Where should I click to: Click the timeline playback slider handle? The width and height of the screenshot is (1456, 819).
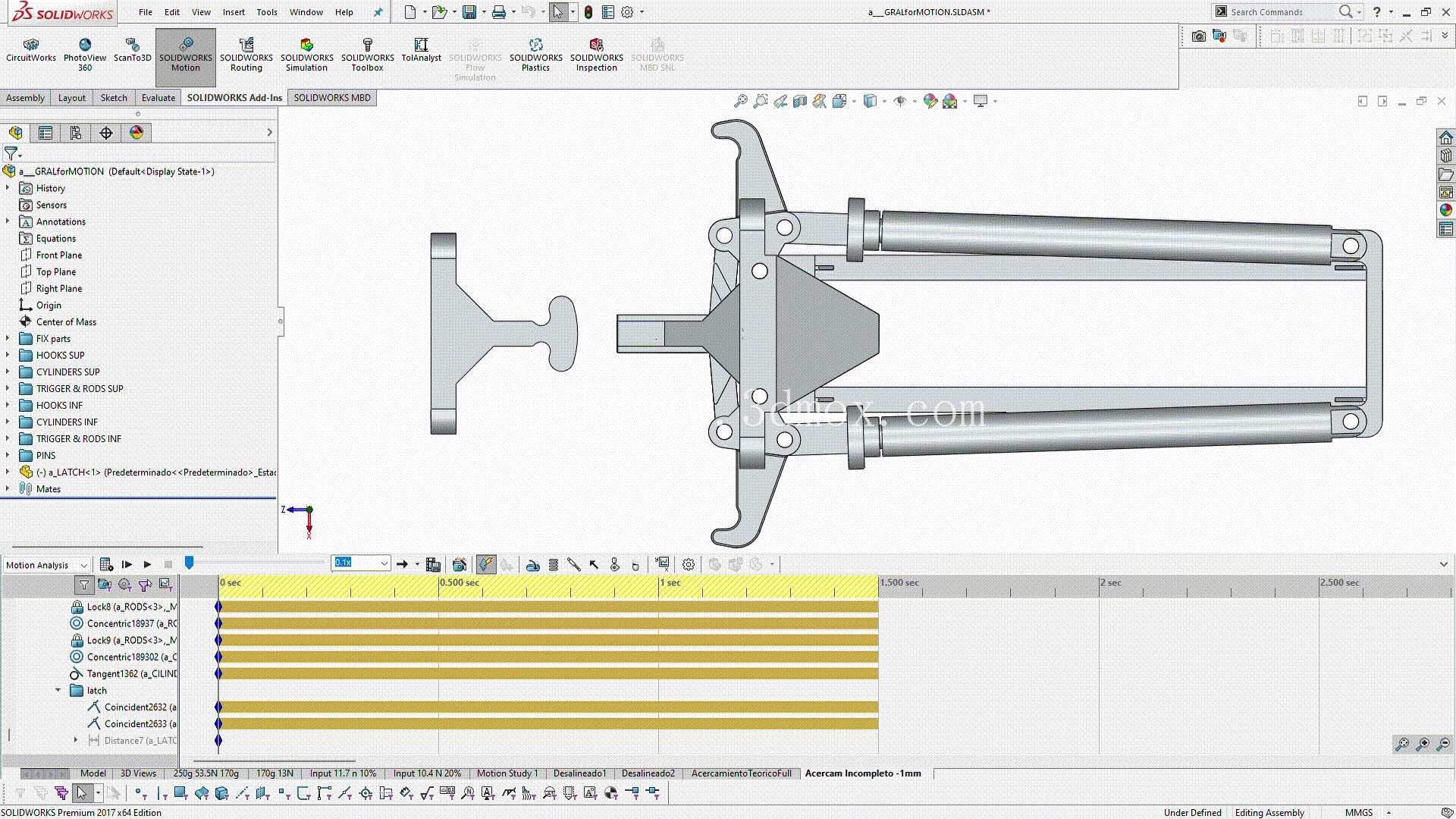(x=190, y=563)
